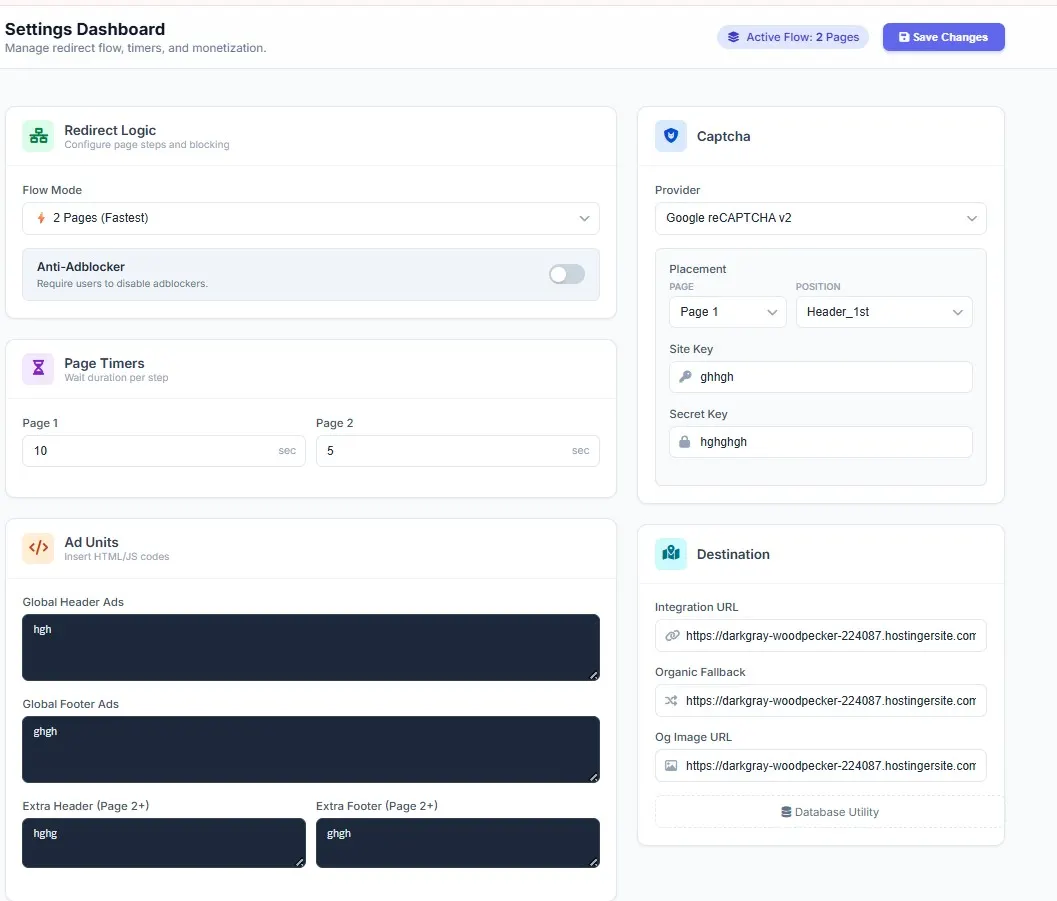Click the "Insert HTML/JS codes" subtitle

point(117,557)
